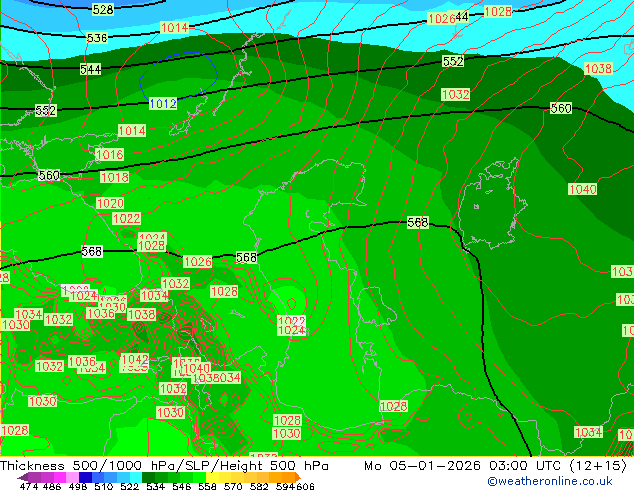Click the 528 height contour label
Image resolution: width=634 pixels, height=490 pixels.
(103, 9)
